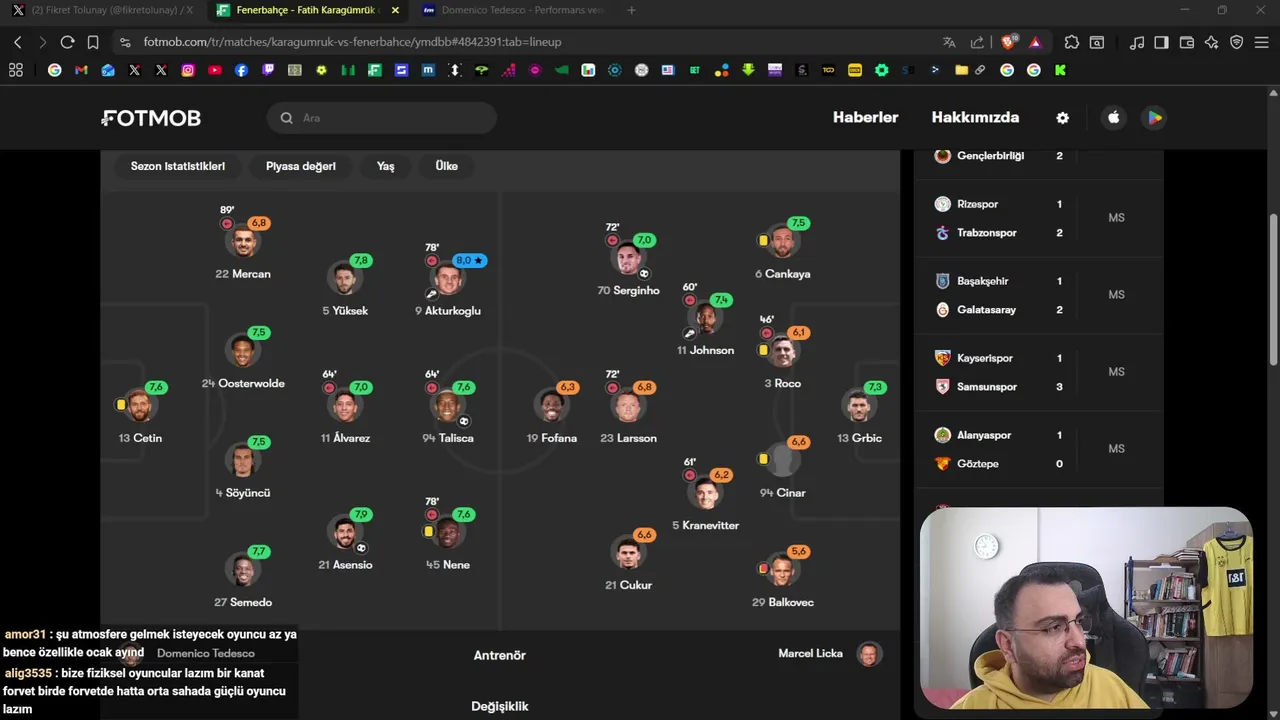Open the apps grid bookmark icon
The image size is (1280, 720).
pyautogui.click(x=15, y=70)
